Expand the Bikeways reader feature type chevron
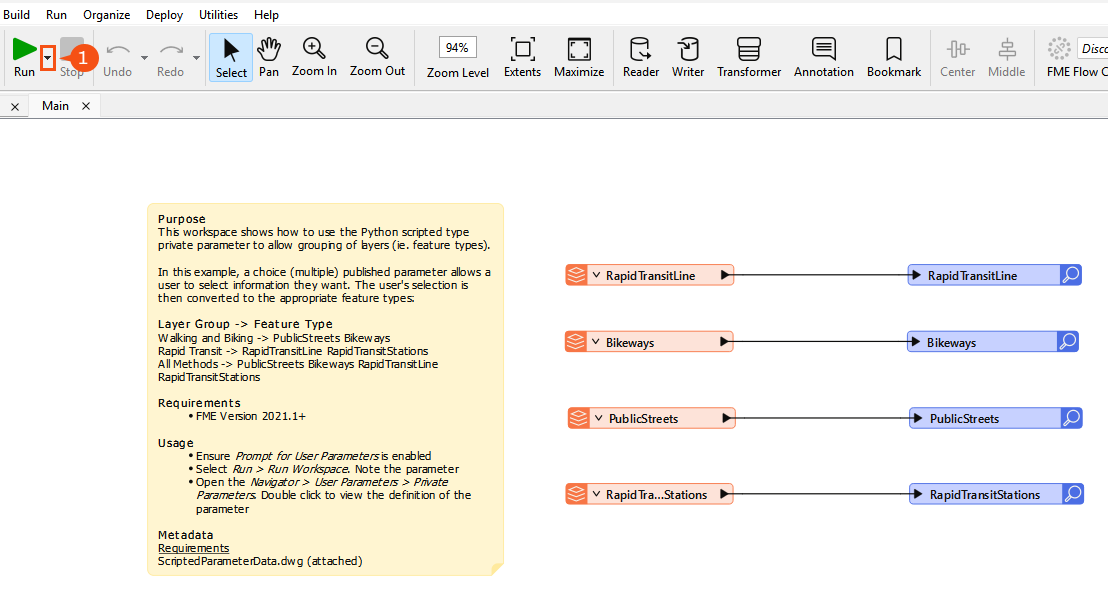Screen dimensions: 1108x595 pos(595,343)
